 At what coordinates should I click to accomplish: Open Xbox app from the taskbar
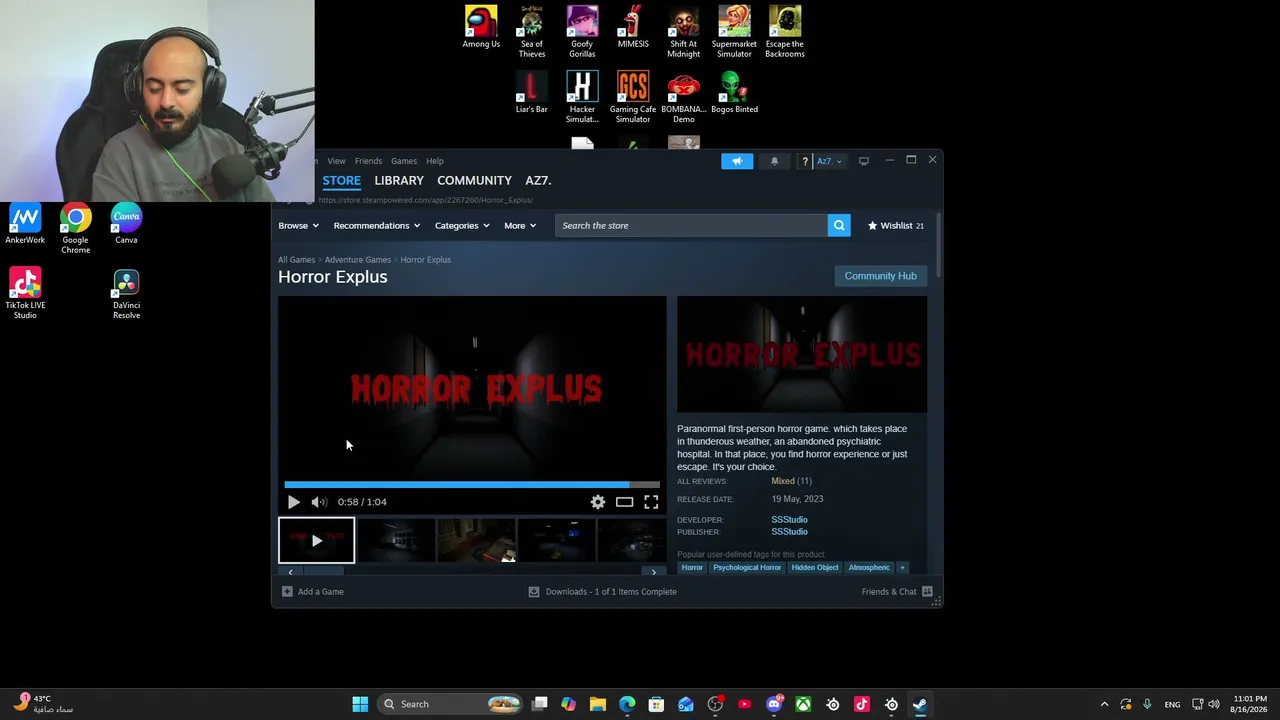(803, 704)
